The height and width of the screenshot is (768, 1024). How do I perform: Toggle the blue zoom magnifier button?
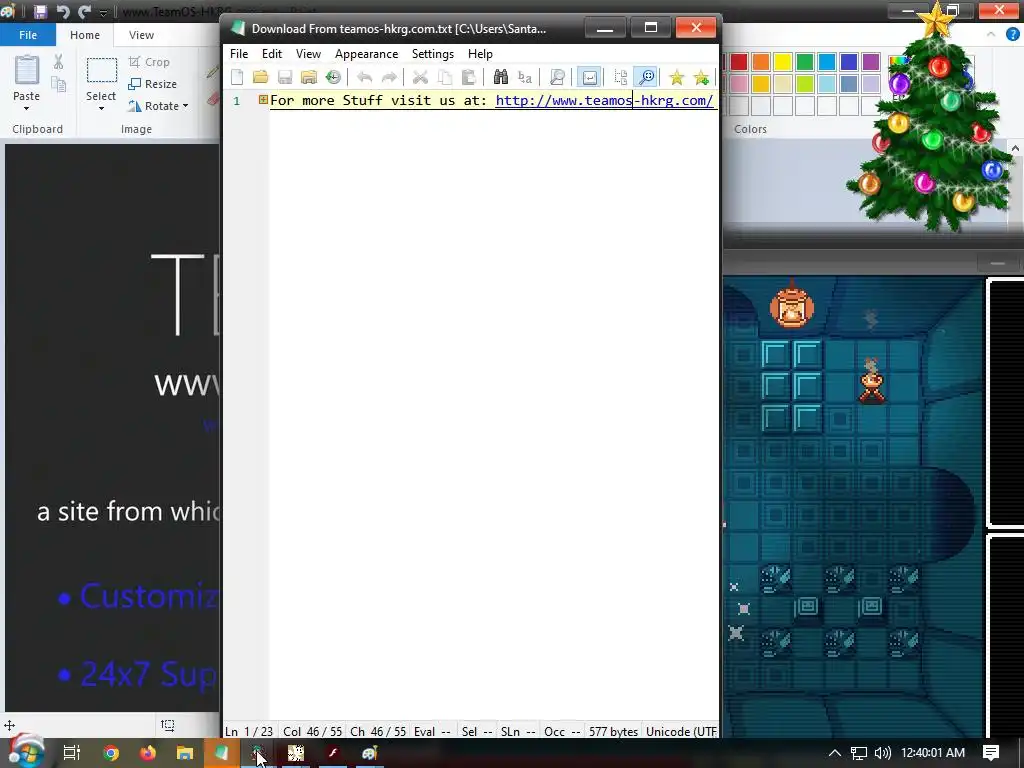[x=646, y=77]
